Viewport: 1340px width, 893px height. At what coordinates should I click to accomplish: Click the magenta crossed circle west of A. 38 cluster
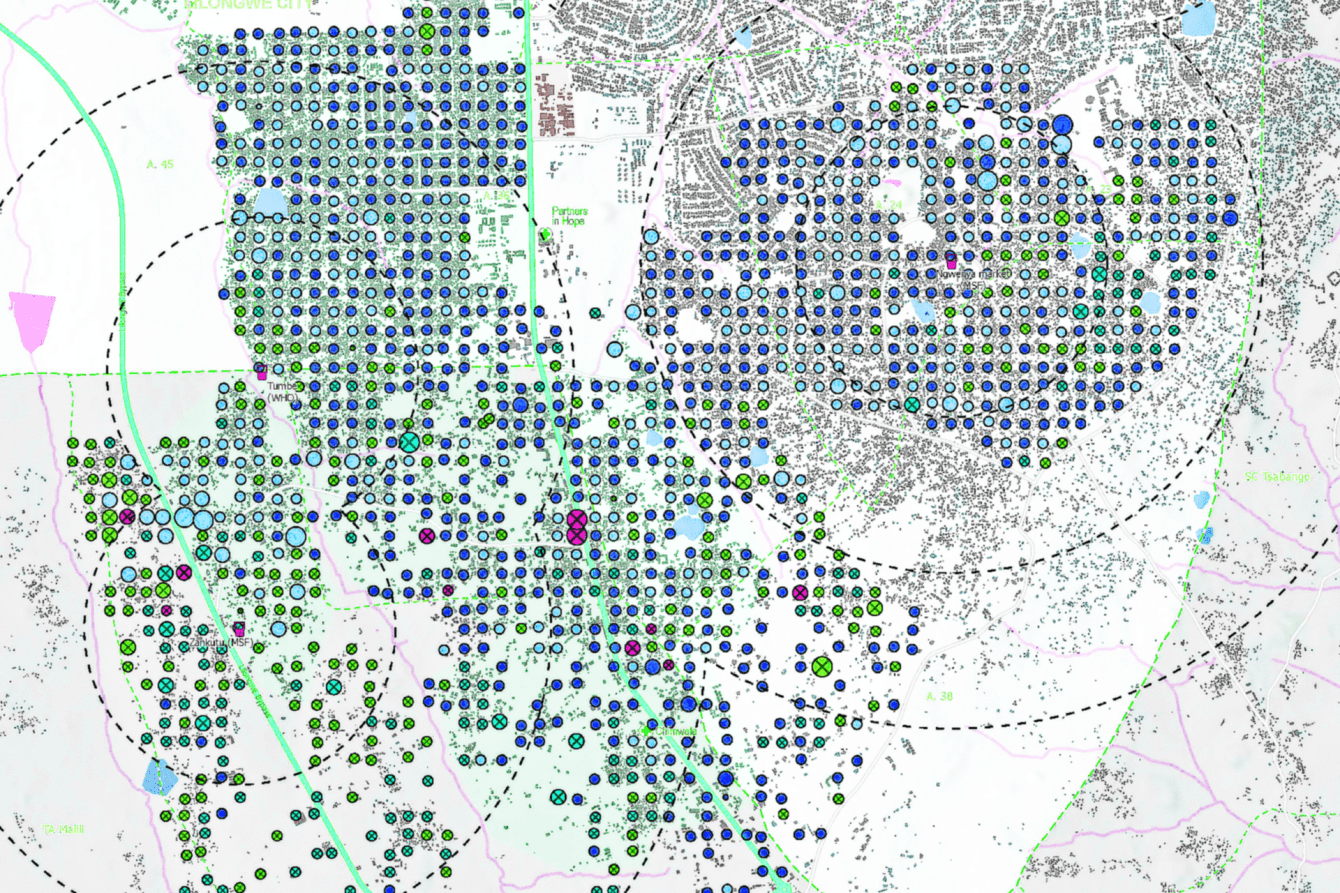click(x=799, y=593)
